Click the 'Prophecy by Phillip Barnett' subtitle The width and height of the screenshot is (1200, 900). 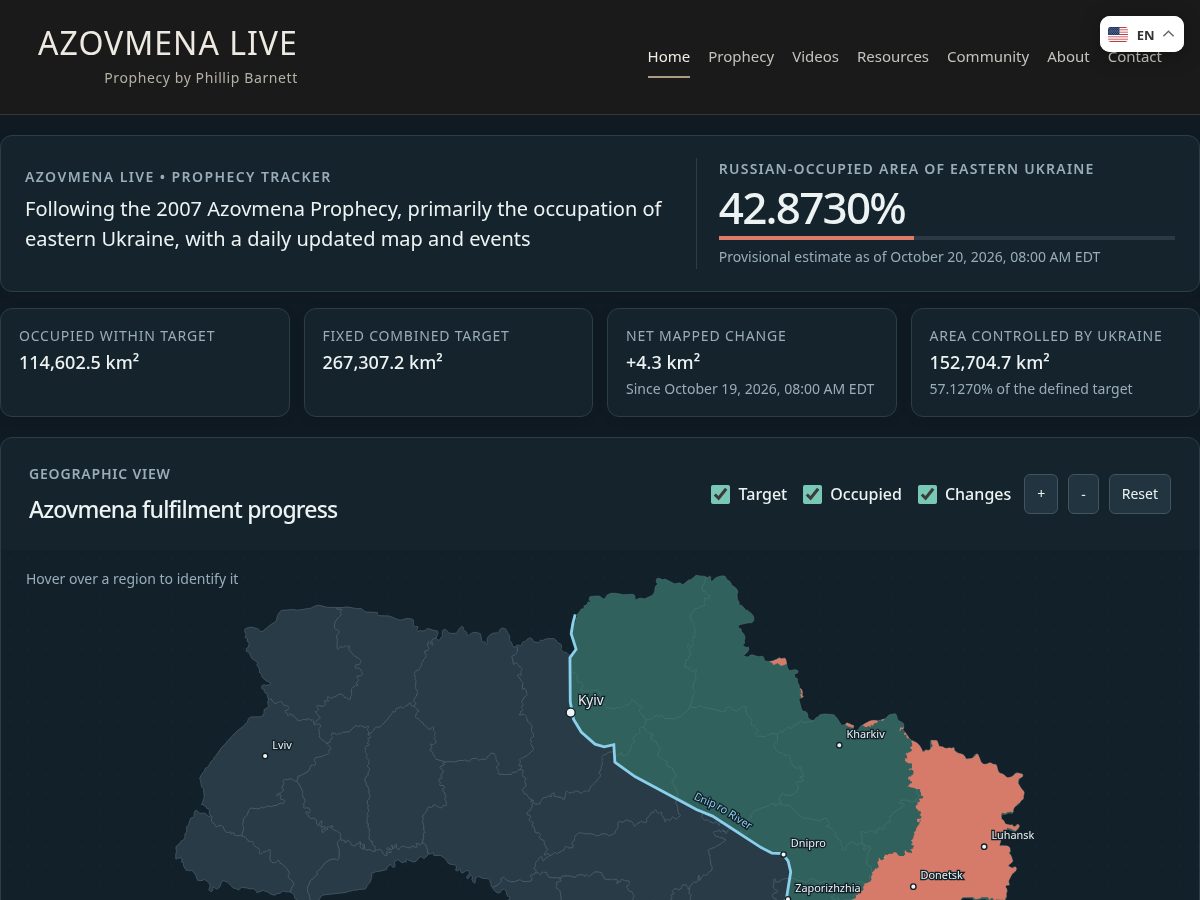pyautogui.click(x=201, y=78)
